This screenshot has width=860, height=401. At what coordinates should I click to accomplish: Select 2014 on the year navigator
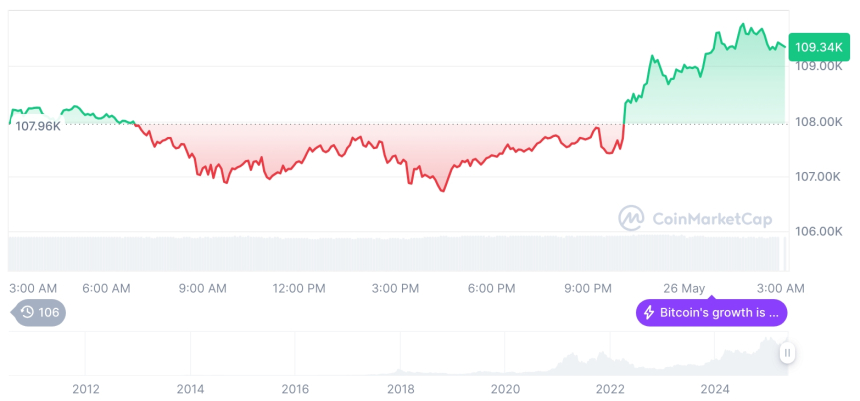190,389
